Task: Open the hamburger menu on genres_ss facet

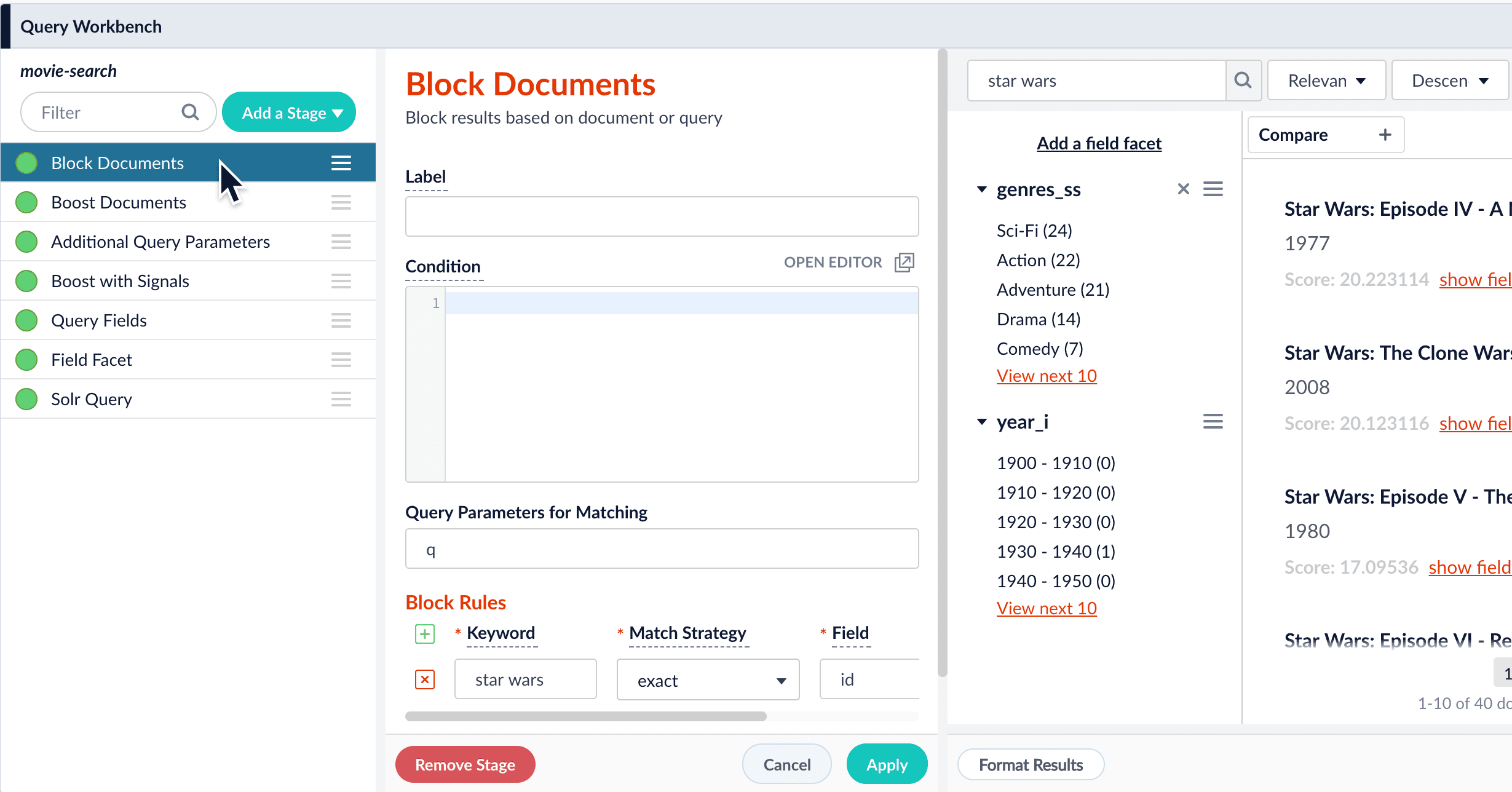Action: 1212,189
